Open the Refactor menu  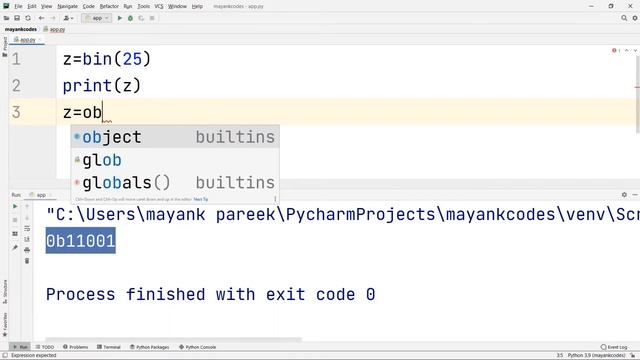click(x=109, y=7)
